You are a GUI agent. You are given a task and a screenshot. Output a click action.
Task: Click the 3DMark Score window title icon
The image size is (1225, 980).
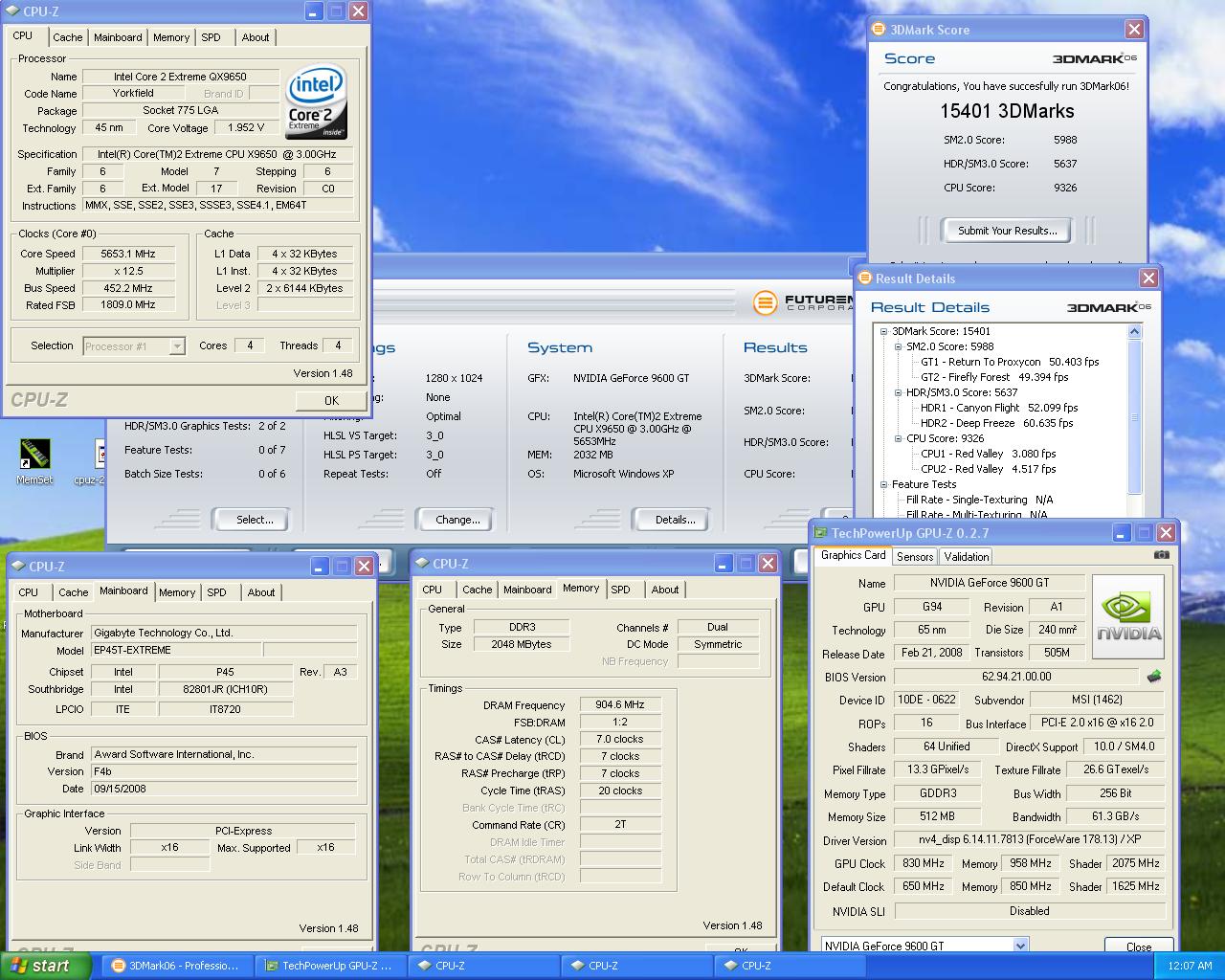point(880,30)
